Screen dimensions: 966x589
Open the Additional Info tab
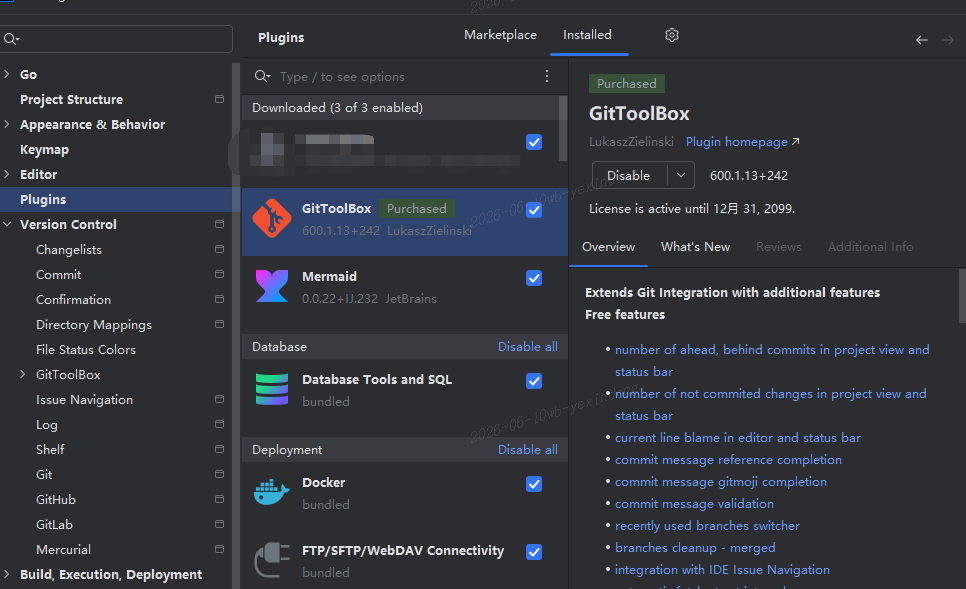pos(871,247)
